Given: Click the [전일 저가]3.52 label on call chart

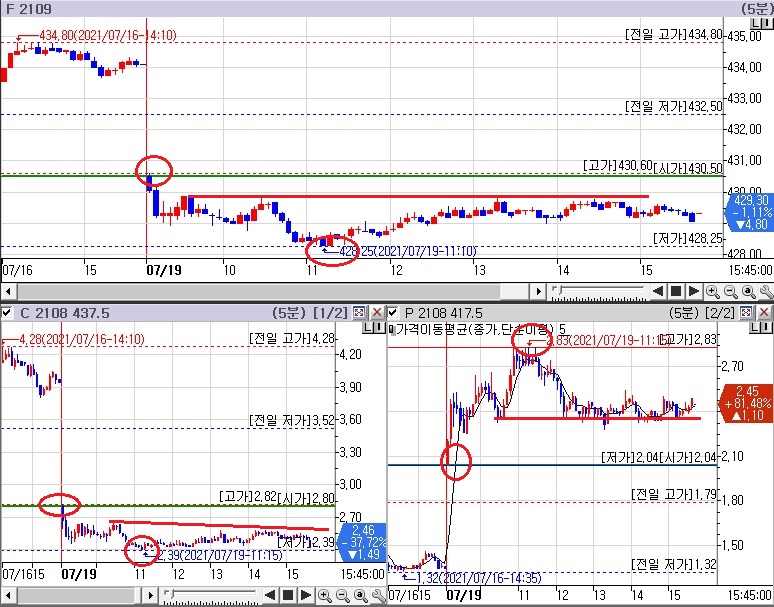Looking at the screenshot, I should point(292,420).
